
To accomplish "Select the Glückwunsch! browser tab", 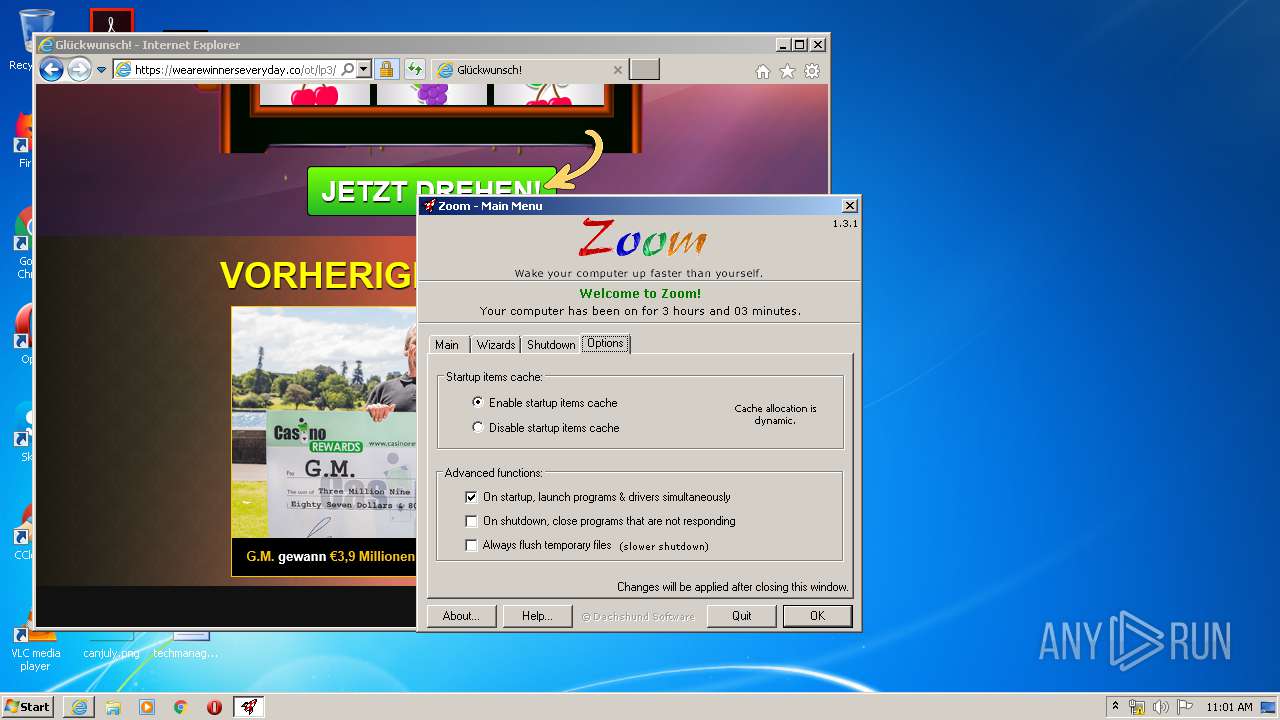I will pos(530,70).
